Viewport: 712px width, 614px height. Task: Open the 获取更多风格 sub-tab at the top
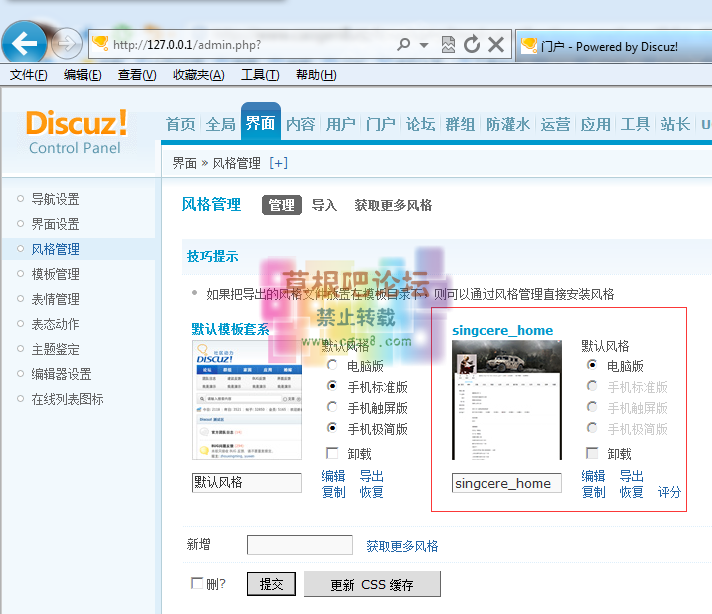coord(393,205)
